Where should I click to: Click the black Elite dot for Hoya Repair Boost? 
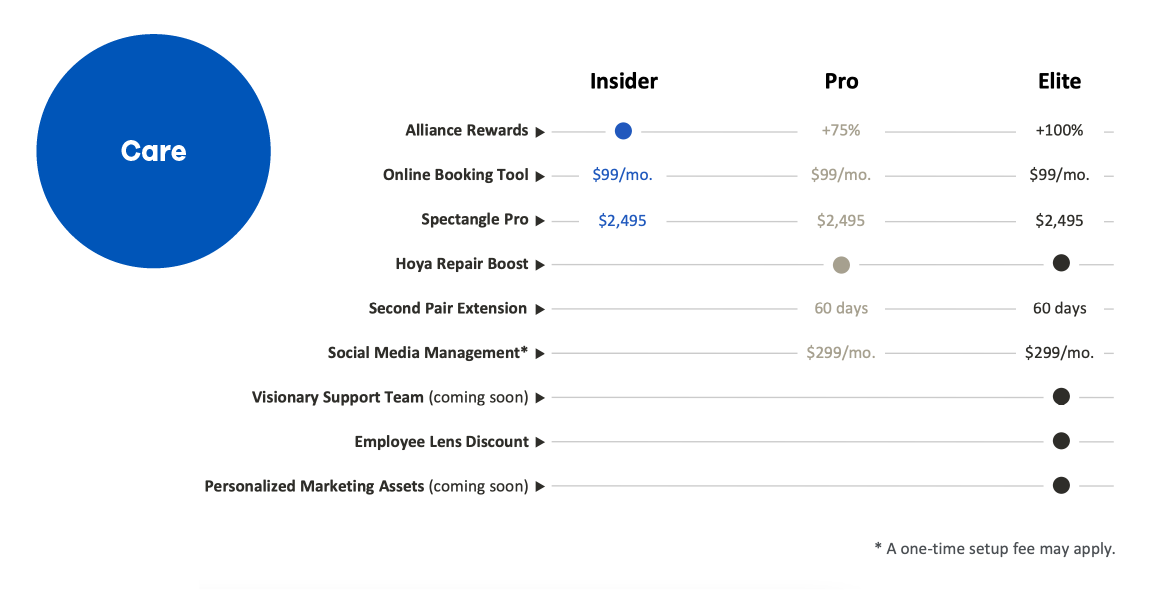(x=1061, y=263)
